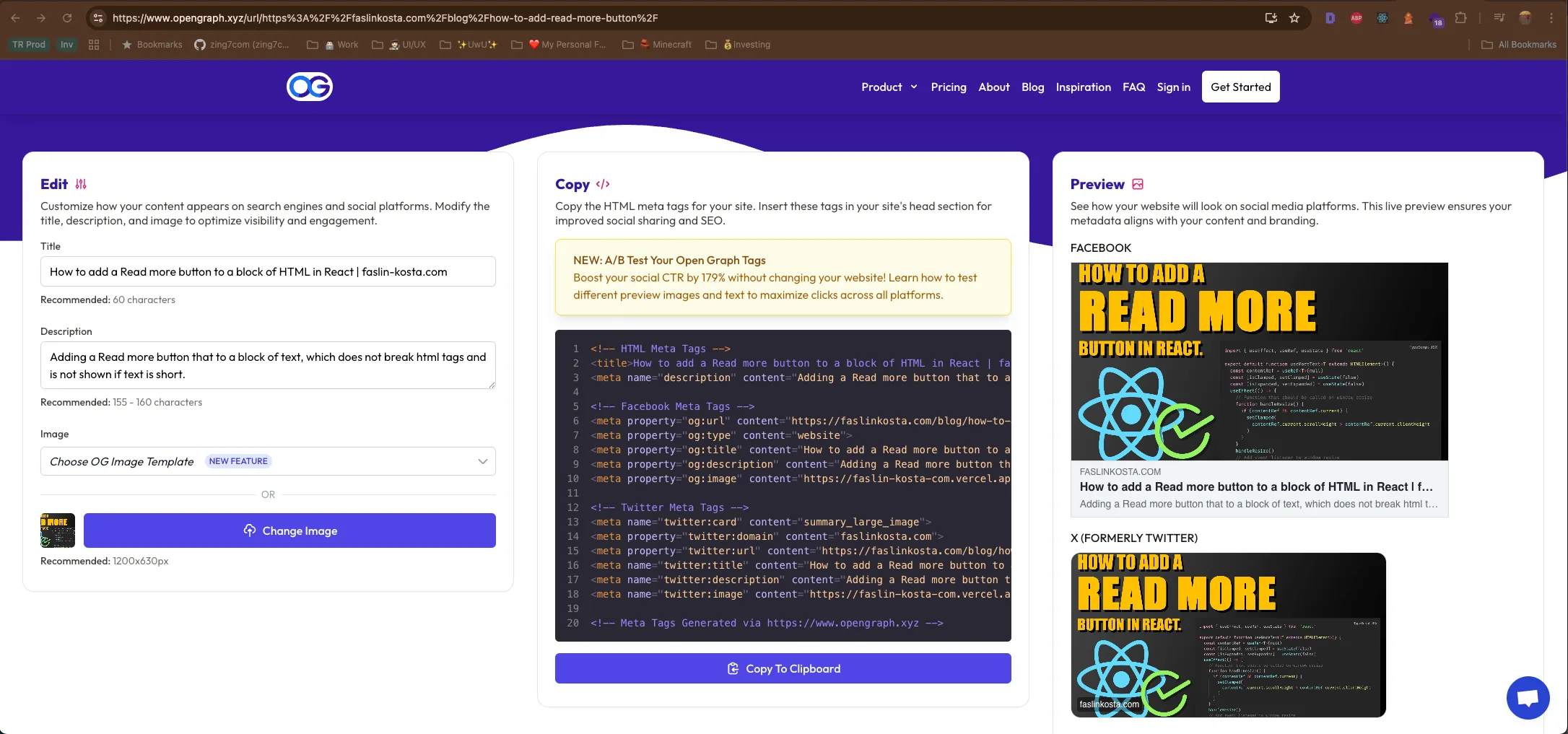Open the Work bookmarks folder
This screenshot has height=734, width=1568.
pos(333,45)
